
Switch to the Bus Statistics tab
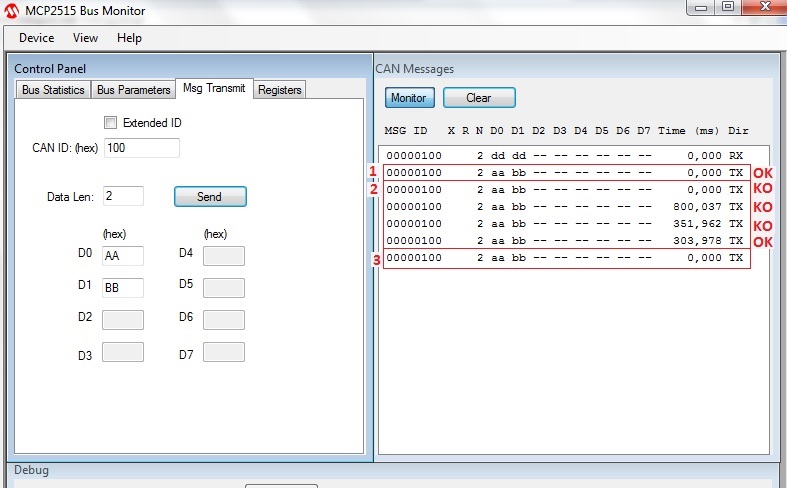click(x=53, y=90)
